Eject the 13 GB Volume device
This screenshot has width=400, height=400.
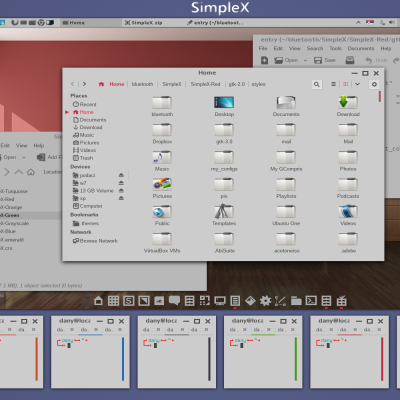pos(121,191)
